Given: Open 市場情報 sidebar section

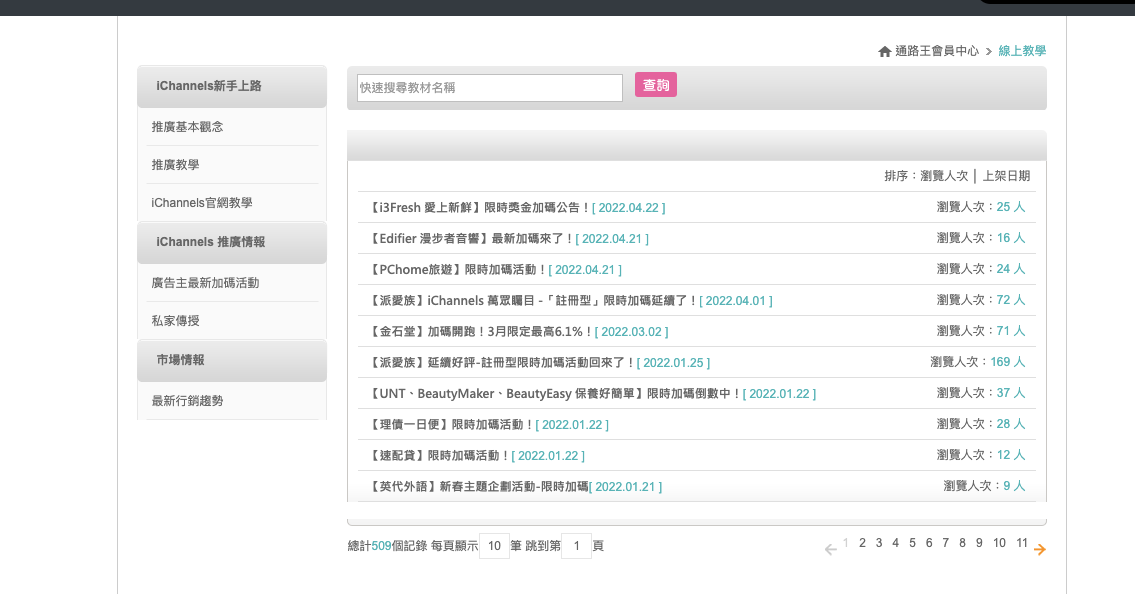Looking at the screenshot, I should pos(232,360).
